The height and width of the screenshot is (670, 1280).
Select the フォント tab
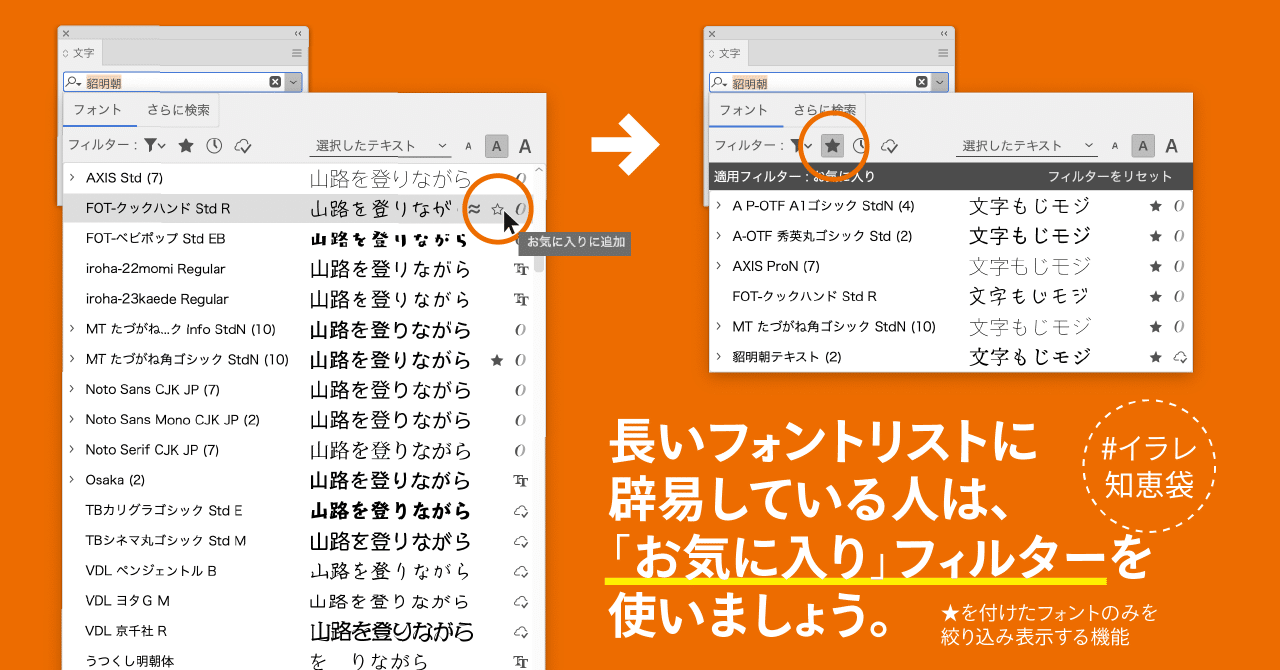pyautogui.click(x=99, y=110)
